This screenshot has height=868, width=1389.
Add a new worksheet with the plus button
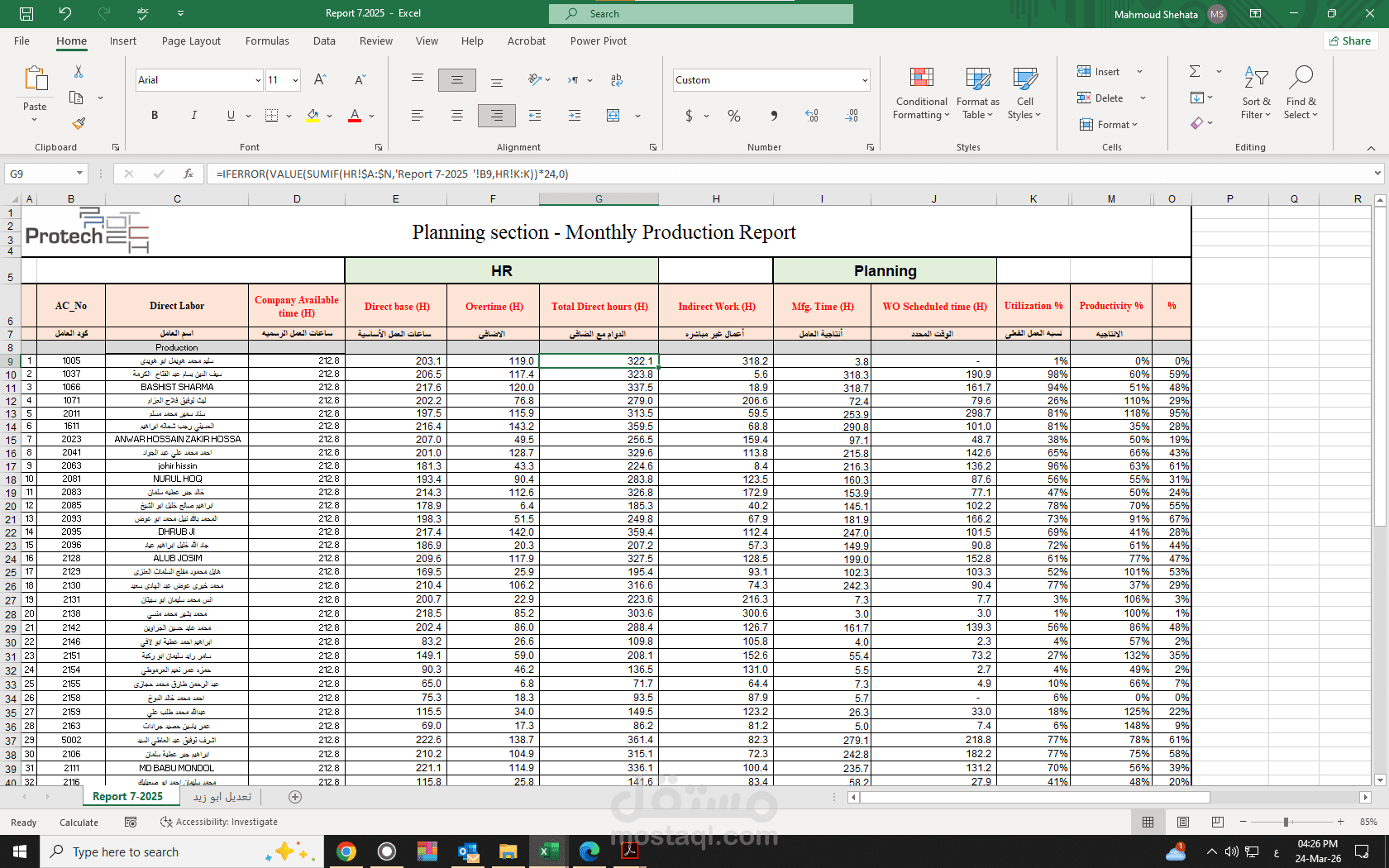294,796
